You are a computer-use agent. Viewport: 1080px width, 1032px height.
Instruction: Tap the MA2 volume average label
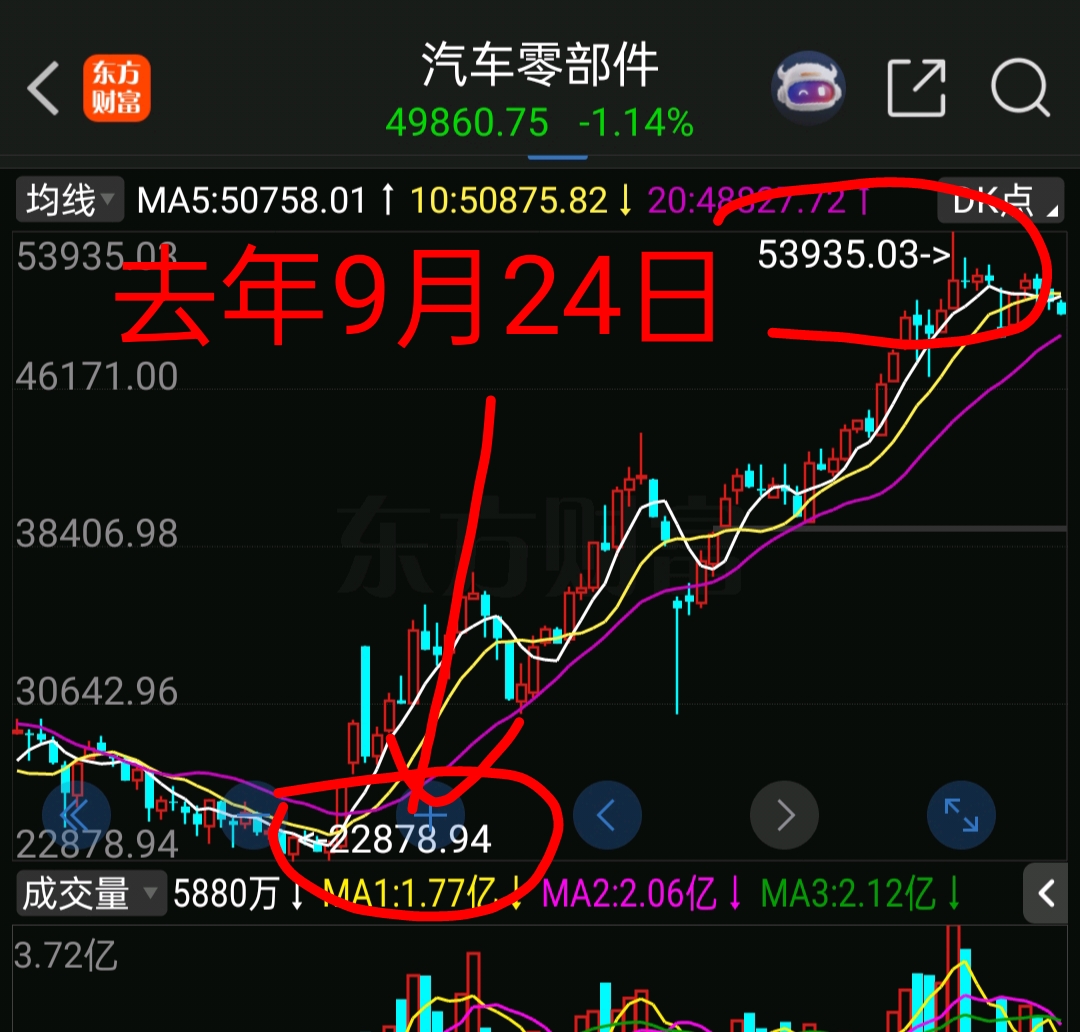[x=629, y=894]
